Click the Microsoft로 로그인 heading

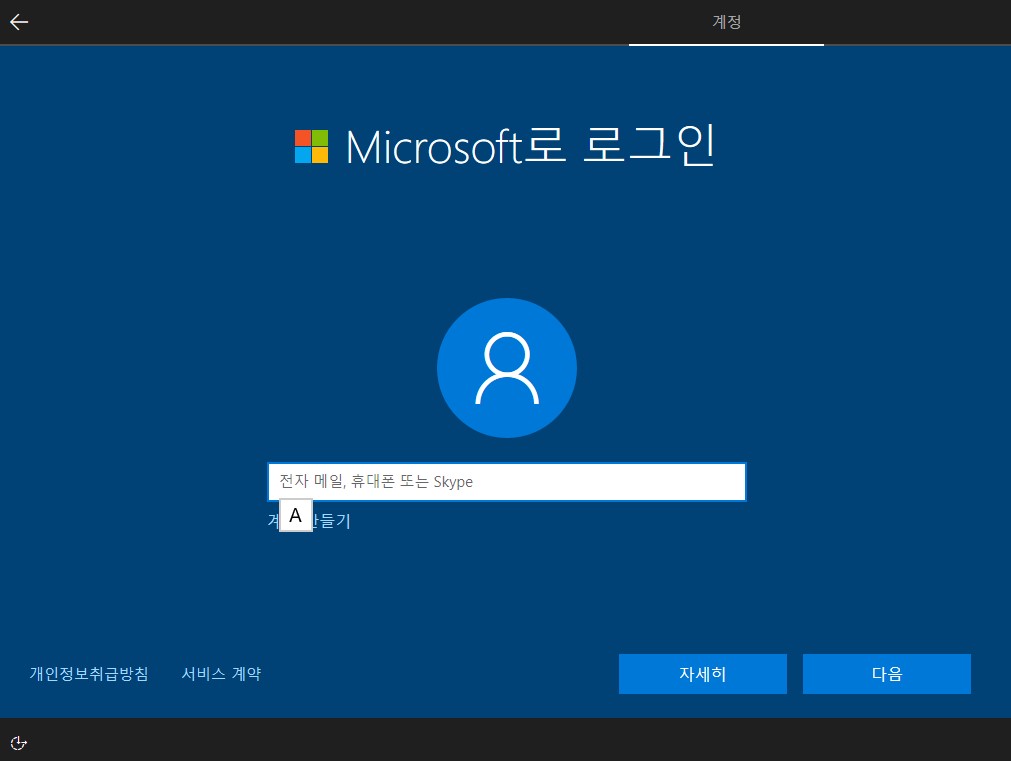pyautogui.click(x=530, y=146)
